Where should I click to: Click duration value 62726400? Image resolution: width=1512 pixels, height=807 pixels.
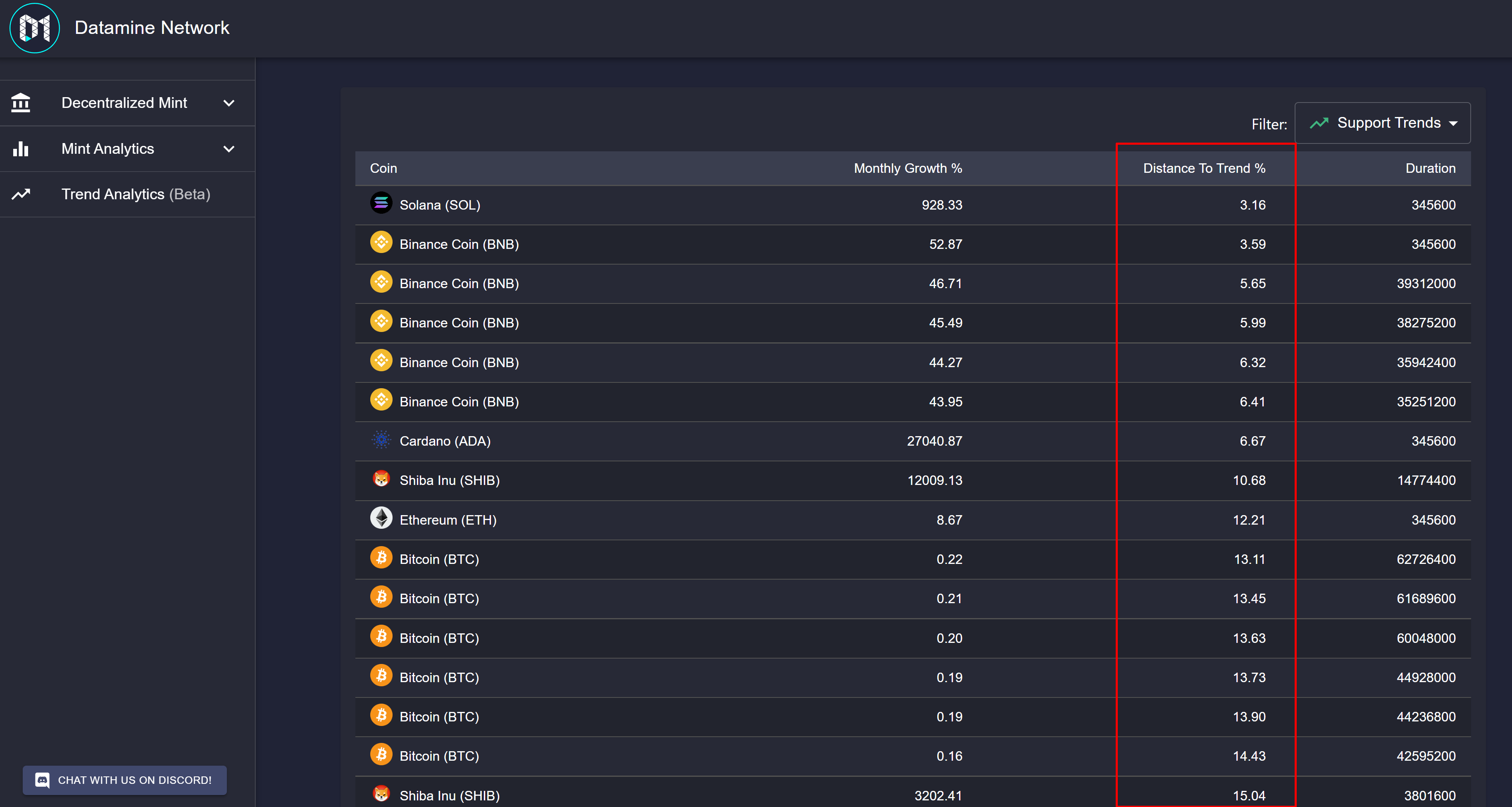point(1426,559)
